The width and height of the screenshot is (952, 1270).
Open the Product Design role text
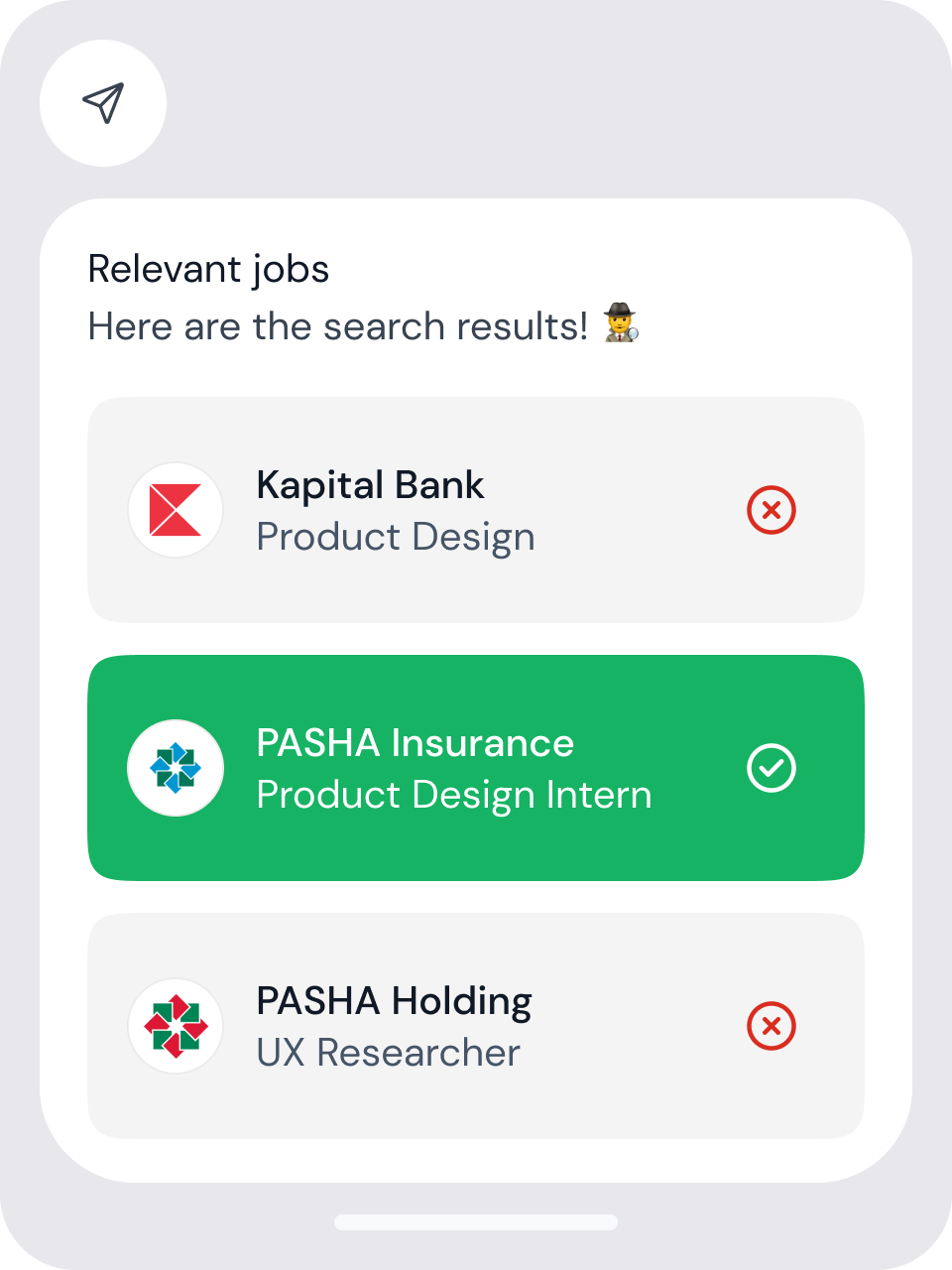tap(396, 537)
